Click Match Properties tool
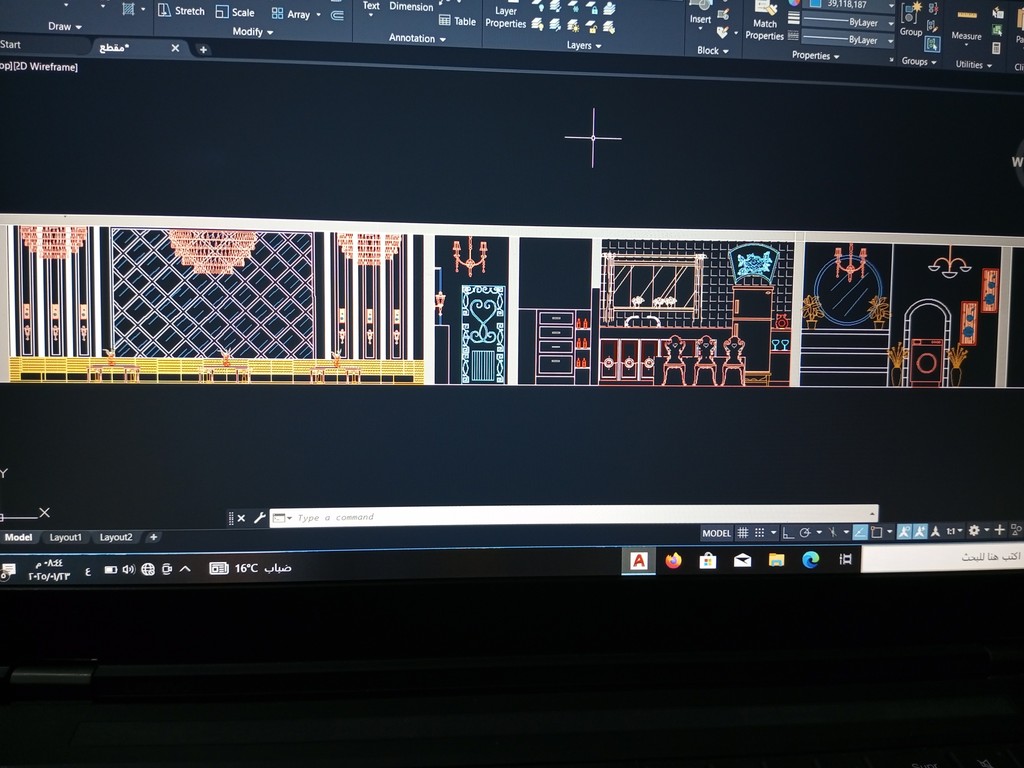1024x768 pixels. click(764, 22)
